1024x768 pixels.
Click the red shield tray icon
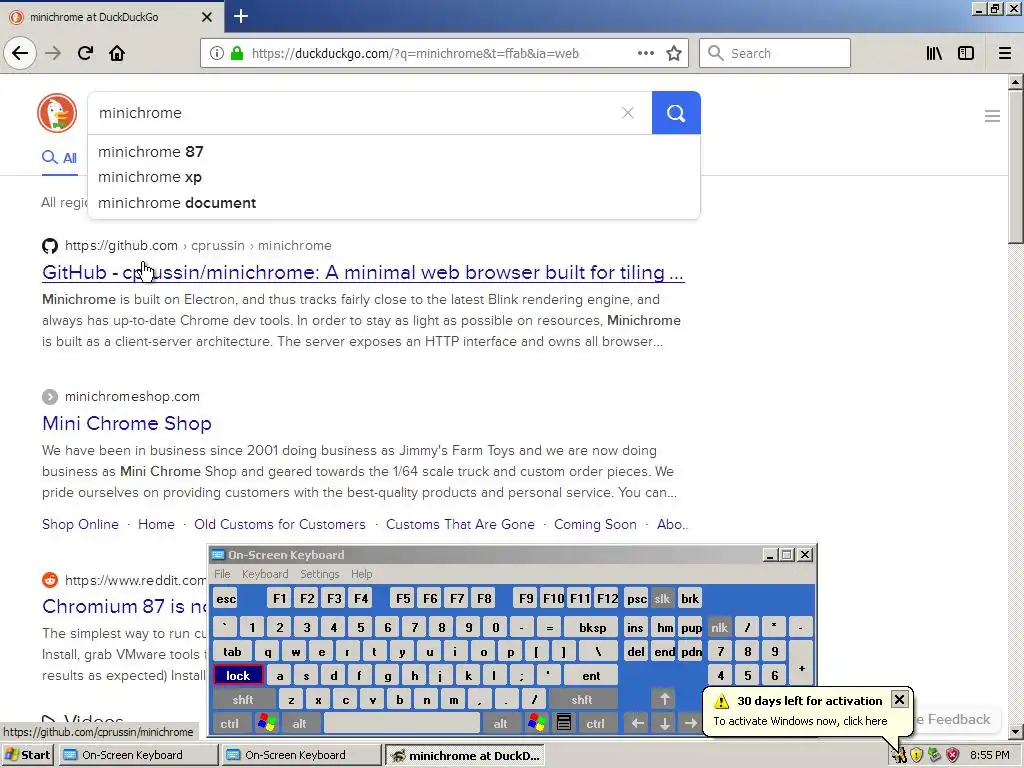click(x=953, y=755)
